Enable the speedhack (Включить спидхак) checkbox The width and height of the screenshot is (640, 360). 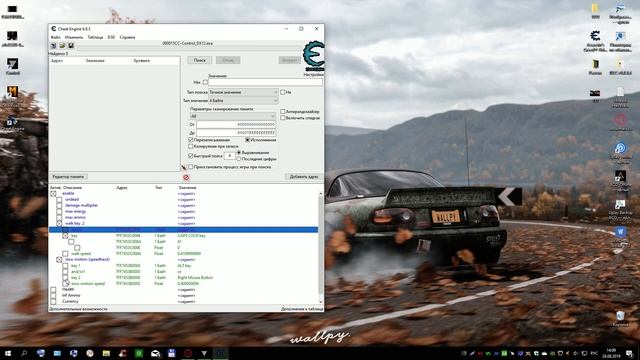[282, 118]
